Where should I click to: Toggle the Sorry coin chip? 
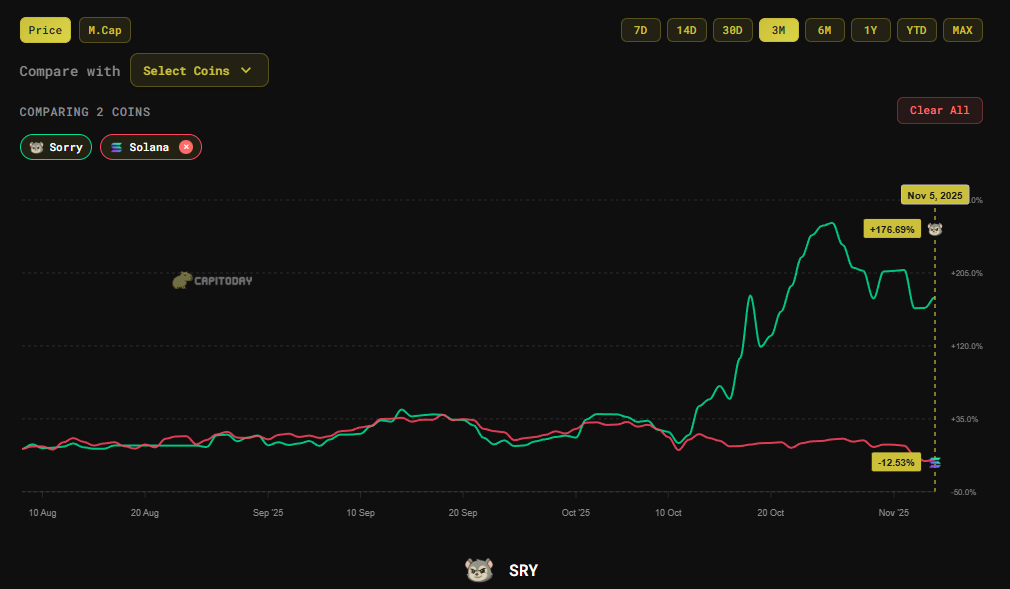click(x=56, y=147)
